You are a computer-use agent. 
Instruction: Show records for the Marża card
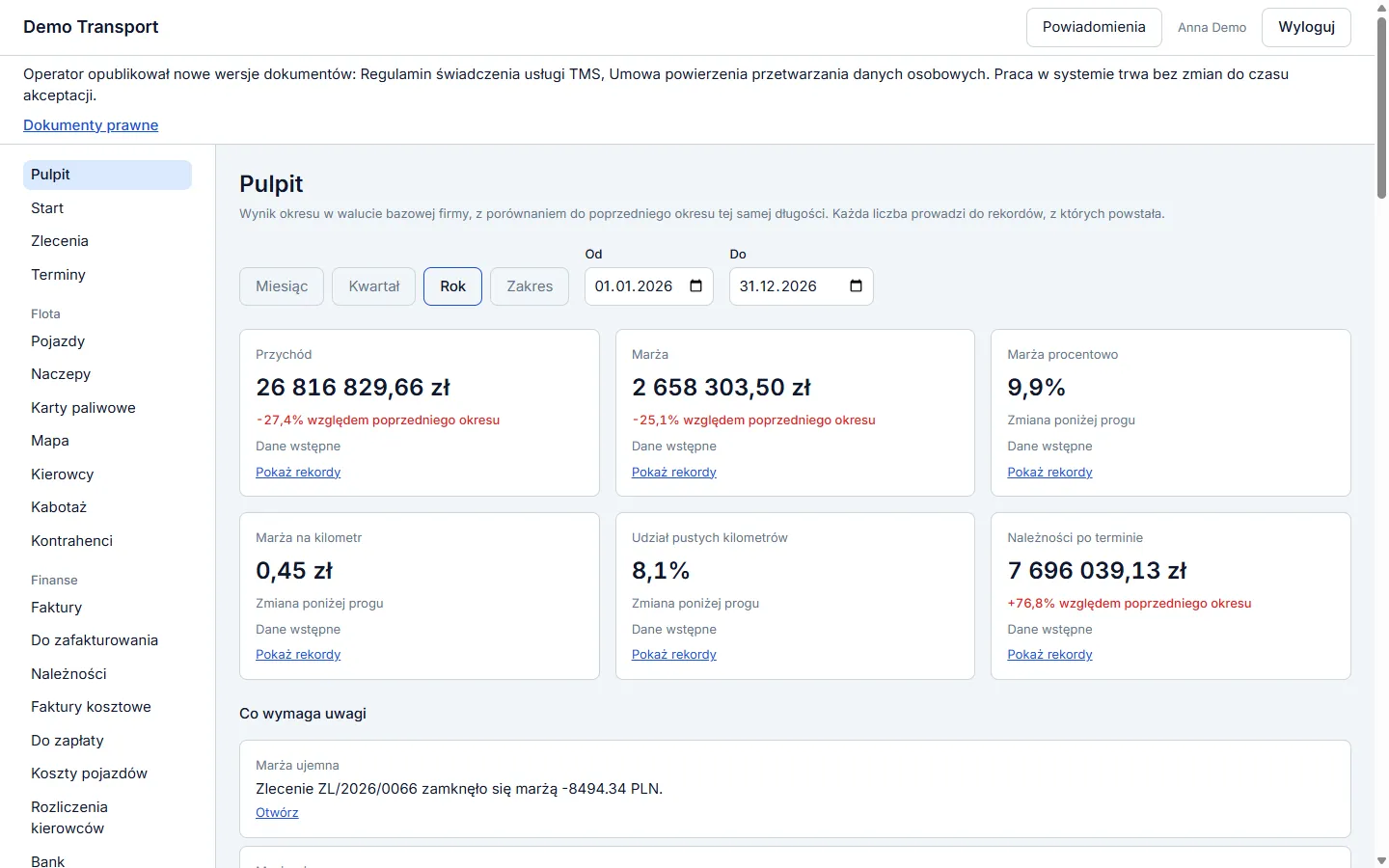pyautogui.click(x=674, y=473)
